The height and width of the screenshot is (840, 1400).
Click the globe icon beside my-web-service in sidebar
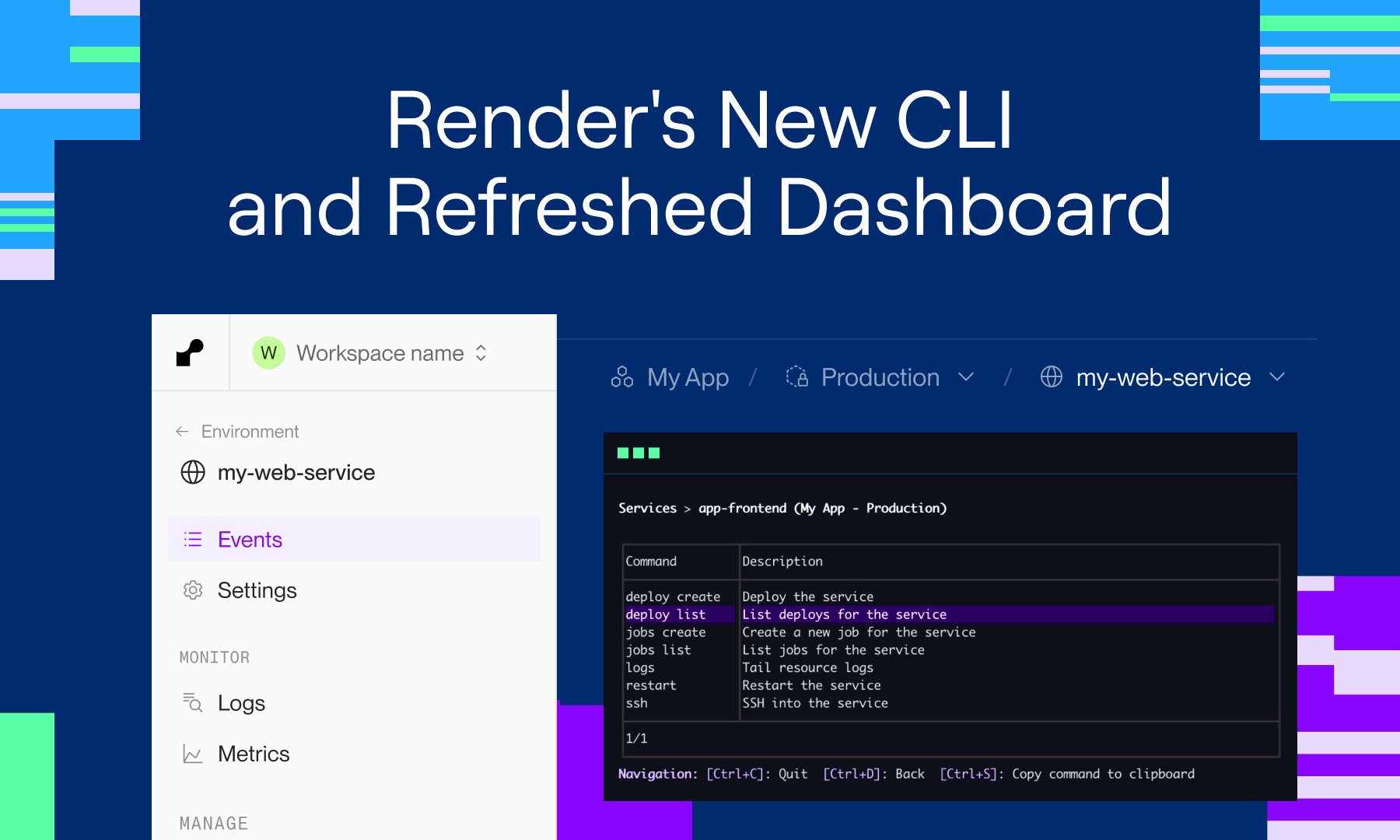(193, 472)
